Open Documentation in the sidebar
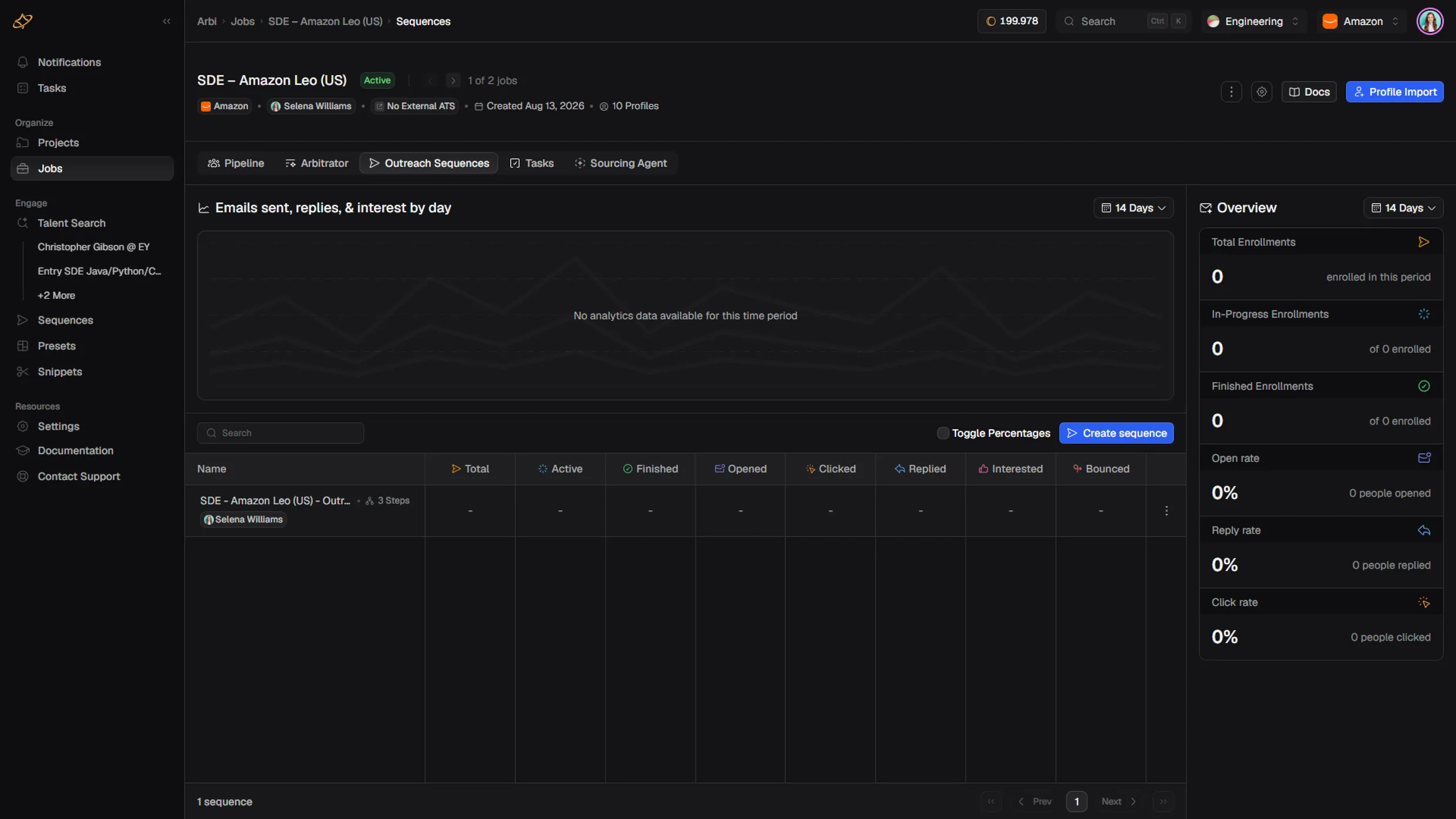This screenshot has width=1456, height=819. tap(92, 451)
